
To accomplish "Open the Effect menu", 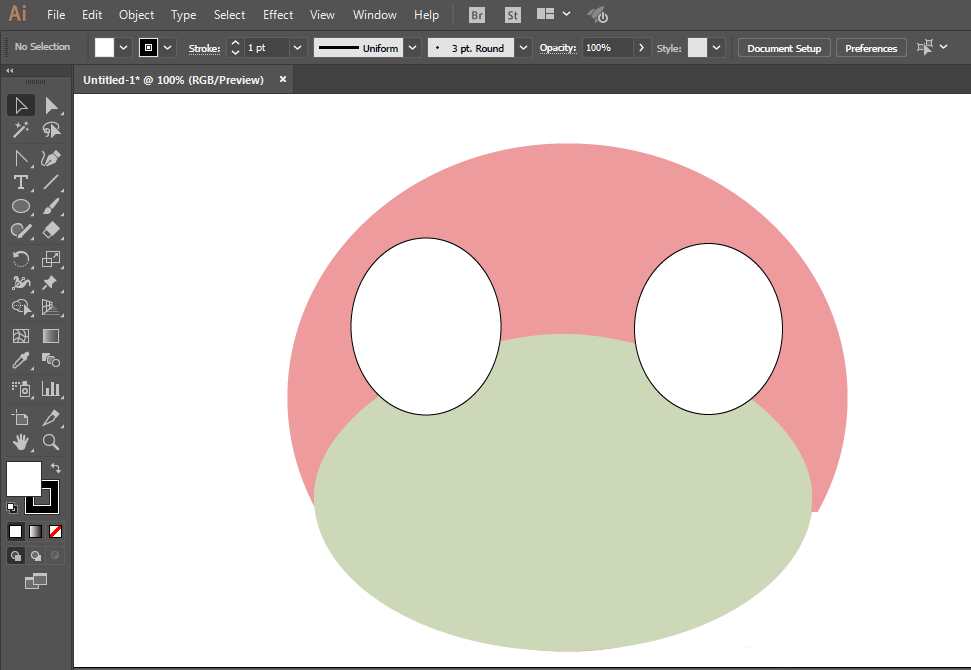I will click(278, 15).
